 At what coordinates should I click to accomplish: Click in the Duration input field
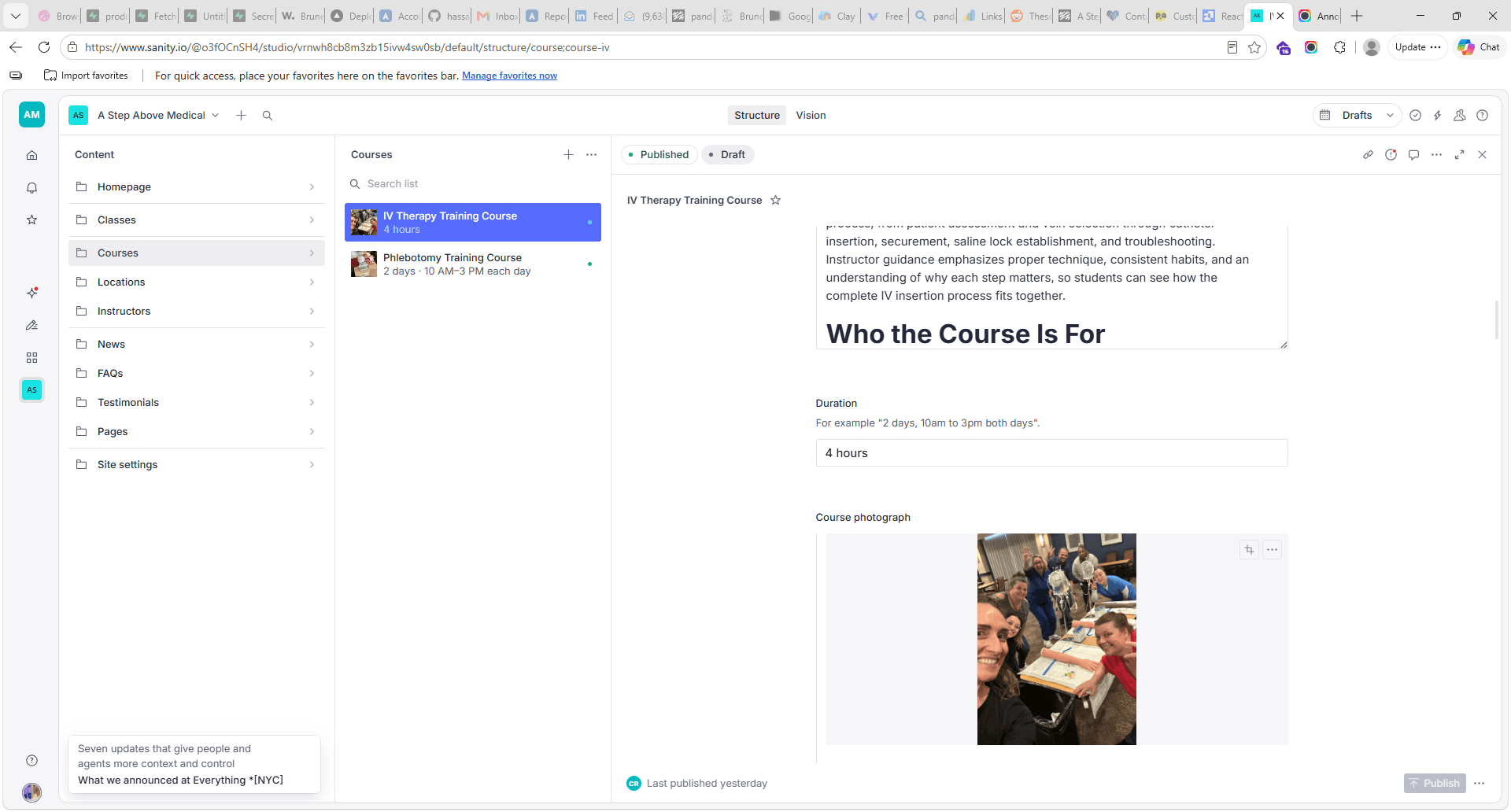coord(1051,452)
